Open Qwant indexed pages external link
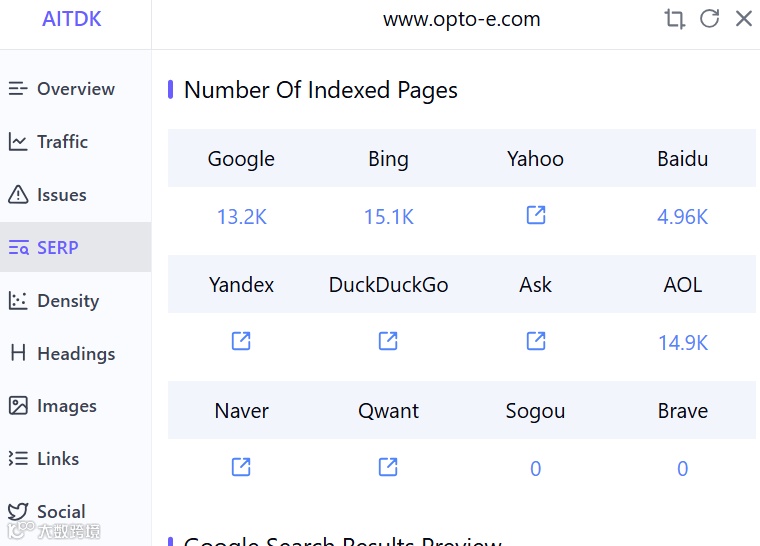 [x=388, y=467]
